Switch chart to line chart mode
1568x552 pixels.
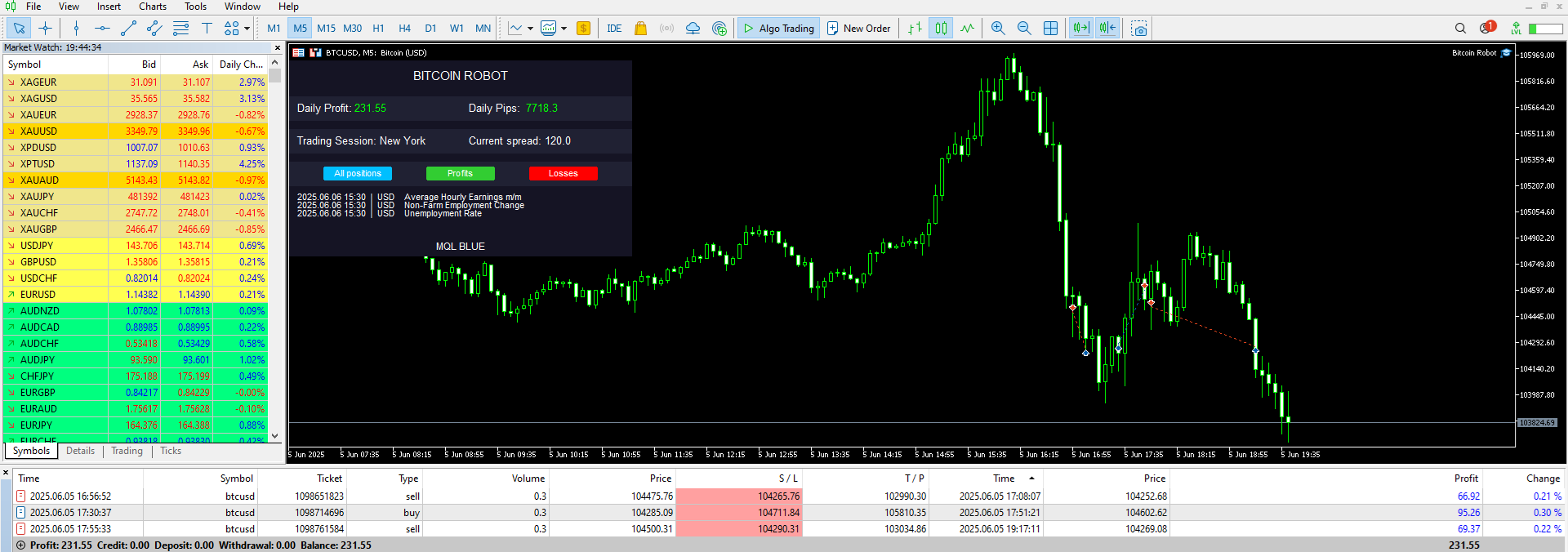[967, 29]
